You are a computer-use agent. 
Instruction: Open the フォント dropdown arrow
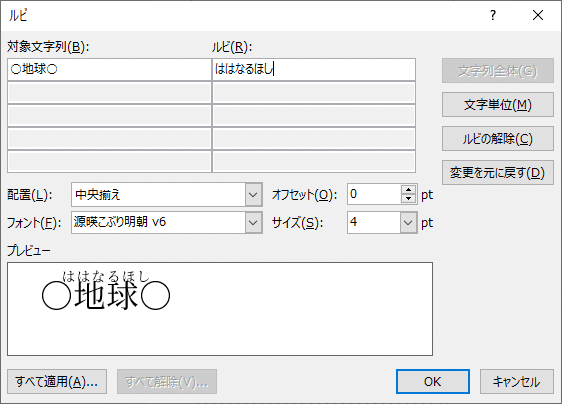253,223
